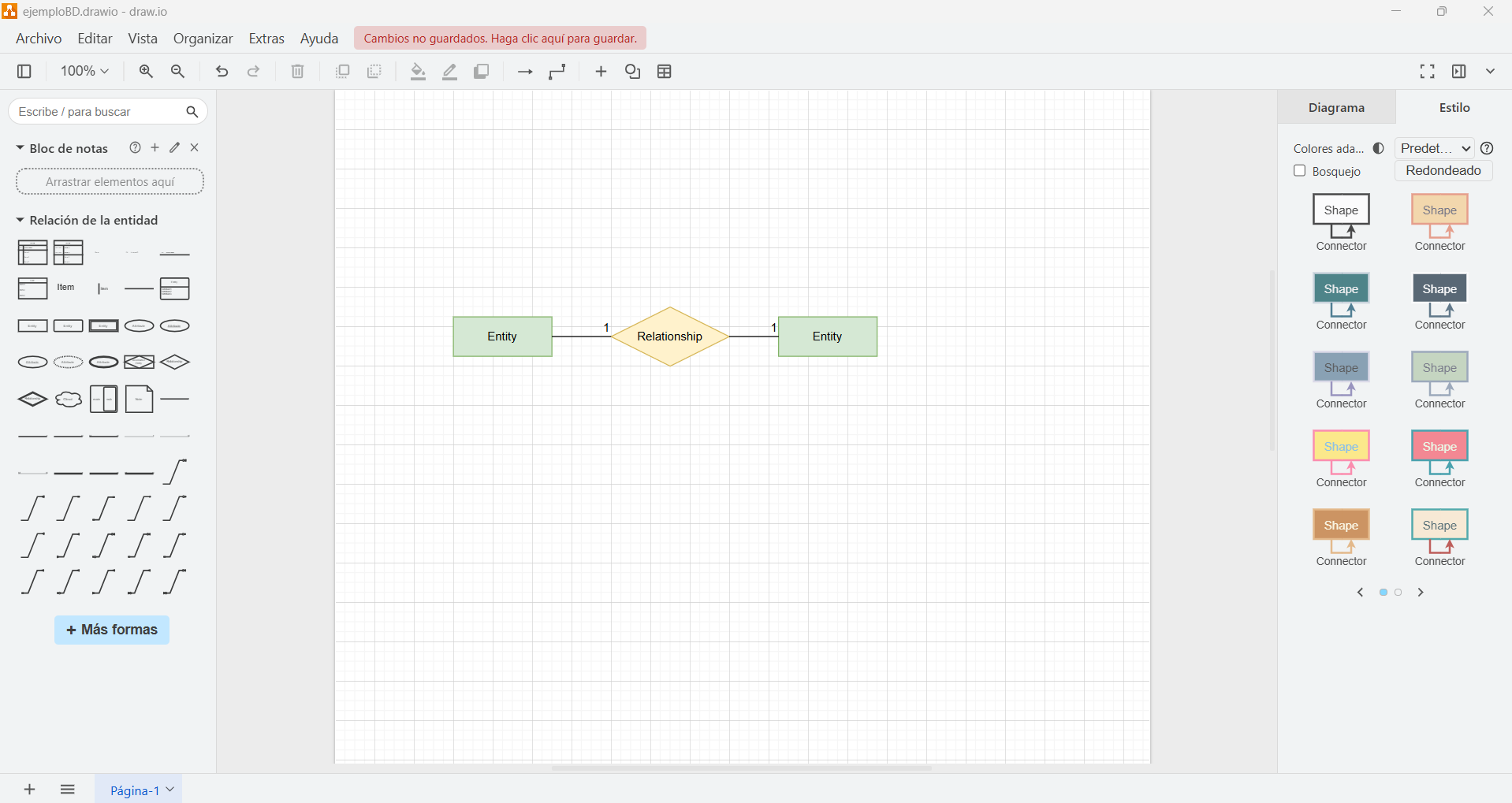Enable the Bosquejo checkbox

pyautogui.click(x=1299, y=171)
